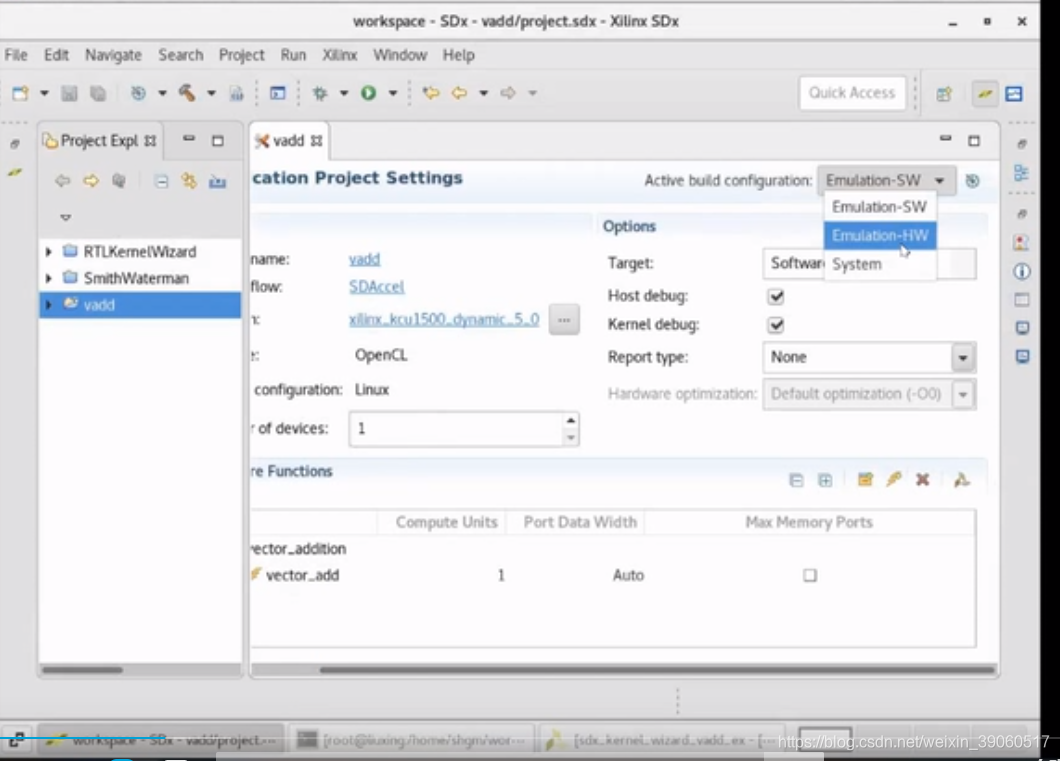This screenshot has width=1060, height=761.
Task: Click the workspace - SDx taskbar entry
Action: [x=161, y=740]
